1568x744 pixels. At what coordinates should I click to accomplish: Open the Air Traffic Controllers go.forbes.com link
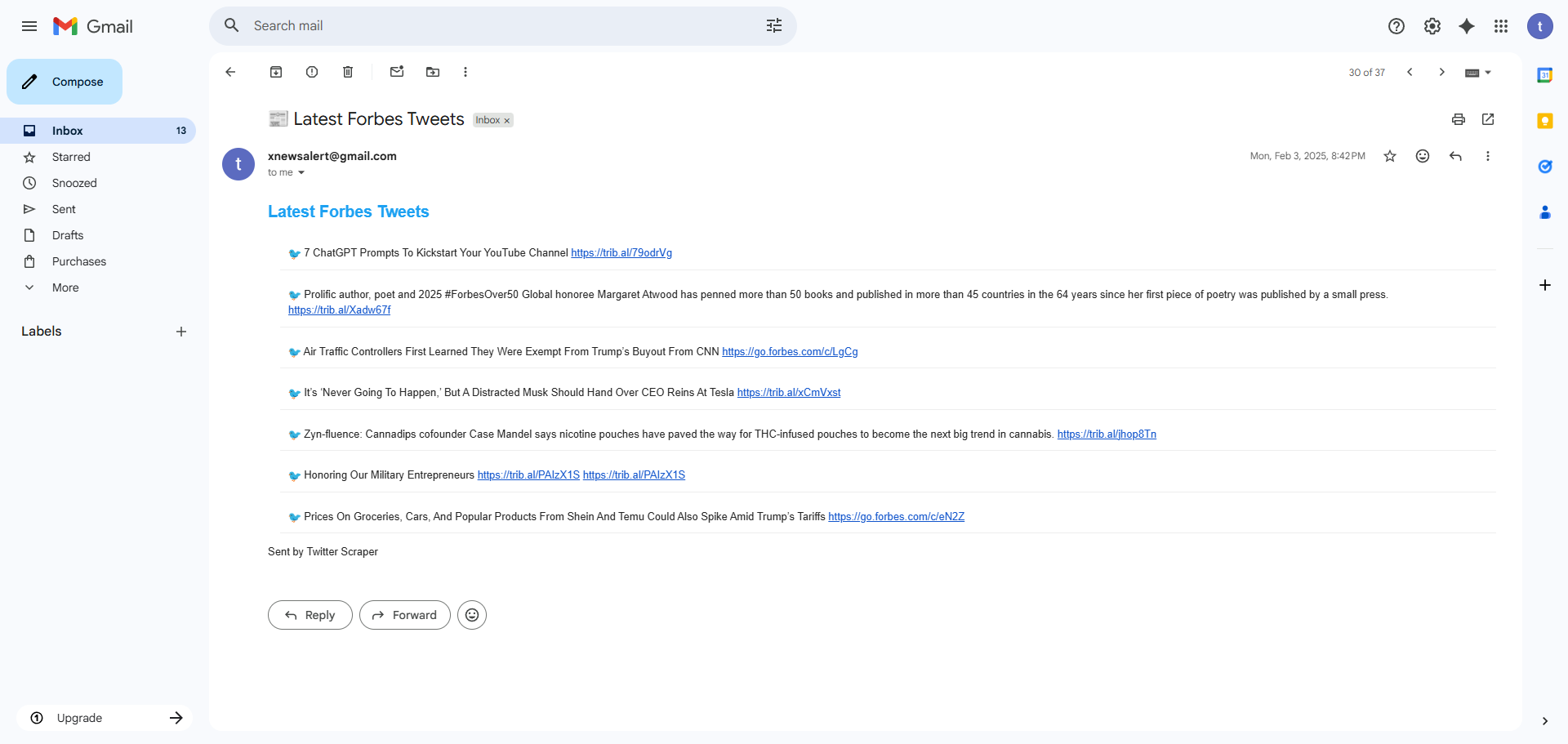[x=790, y=352]
